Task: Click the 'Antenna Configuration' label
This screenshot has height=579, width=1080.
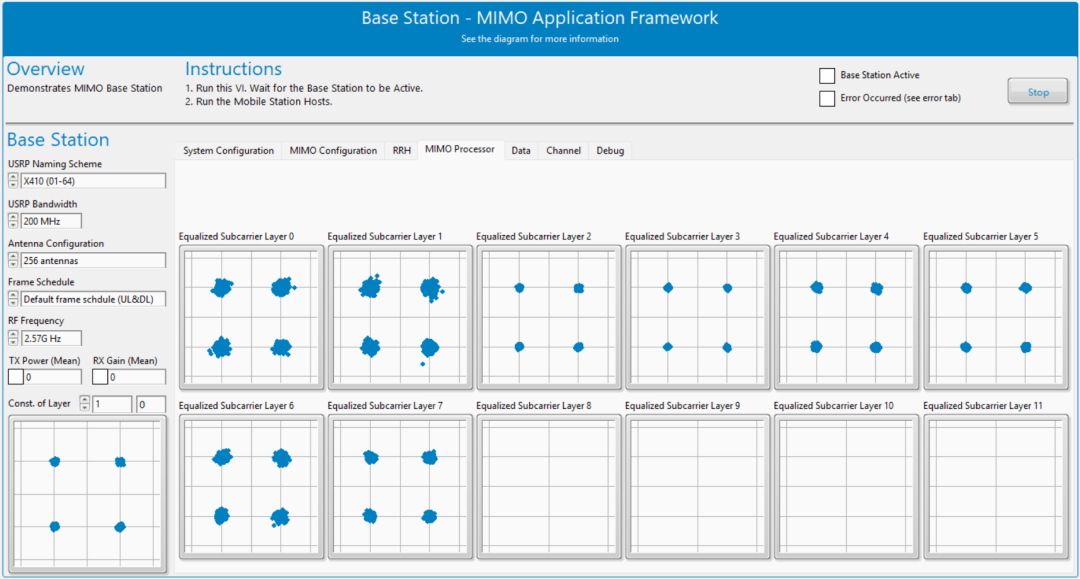Action: (x=56, y=243)
